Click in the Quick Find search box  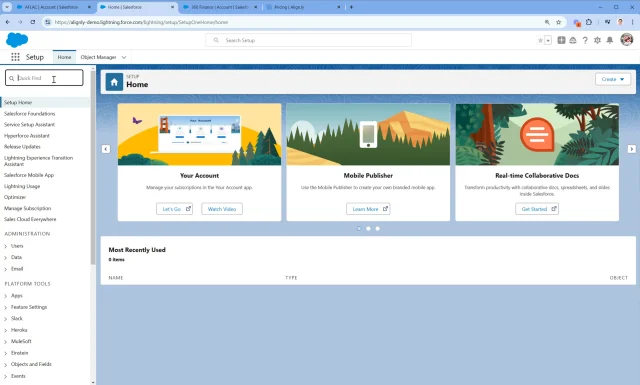(x=44, y=78)
